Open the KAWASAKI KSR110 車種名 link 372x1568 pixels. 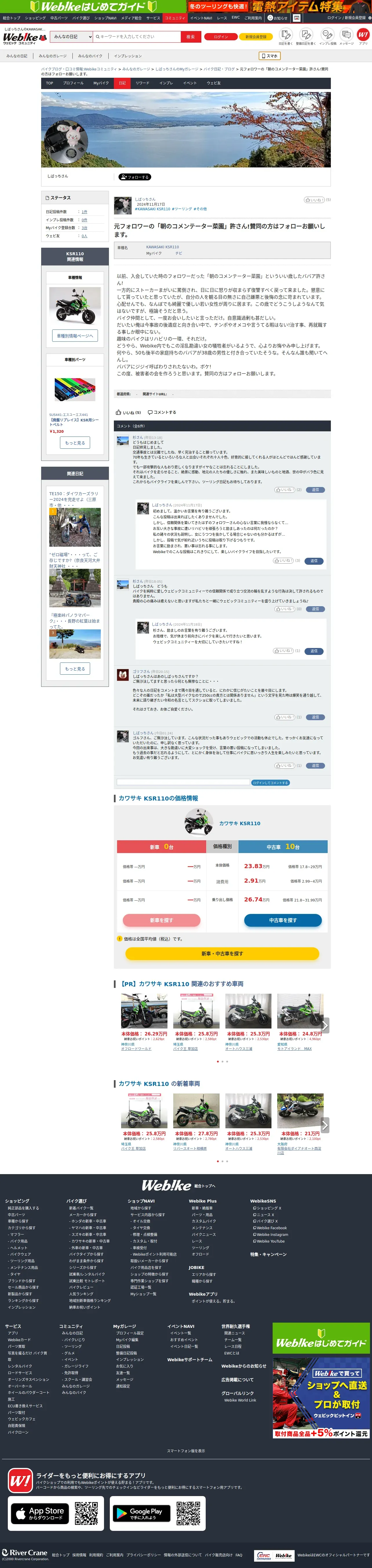(162, 247)
